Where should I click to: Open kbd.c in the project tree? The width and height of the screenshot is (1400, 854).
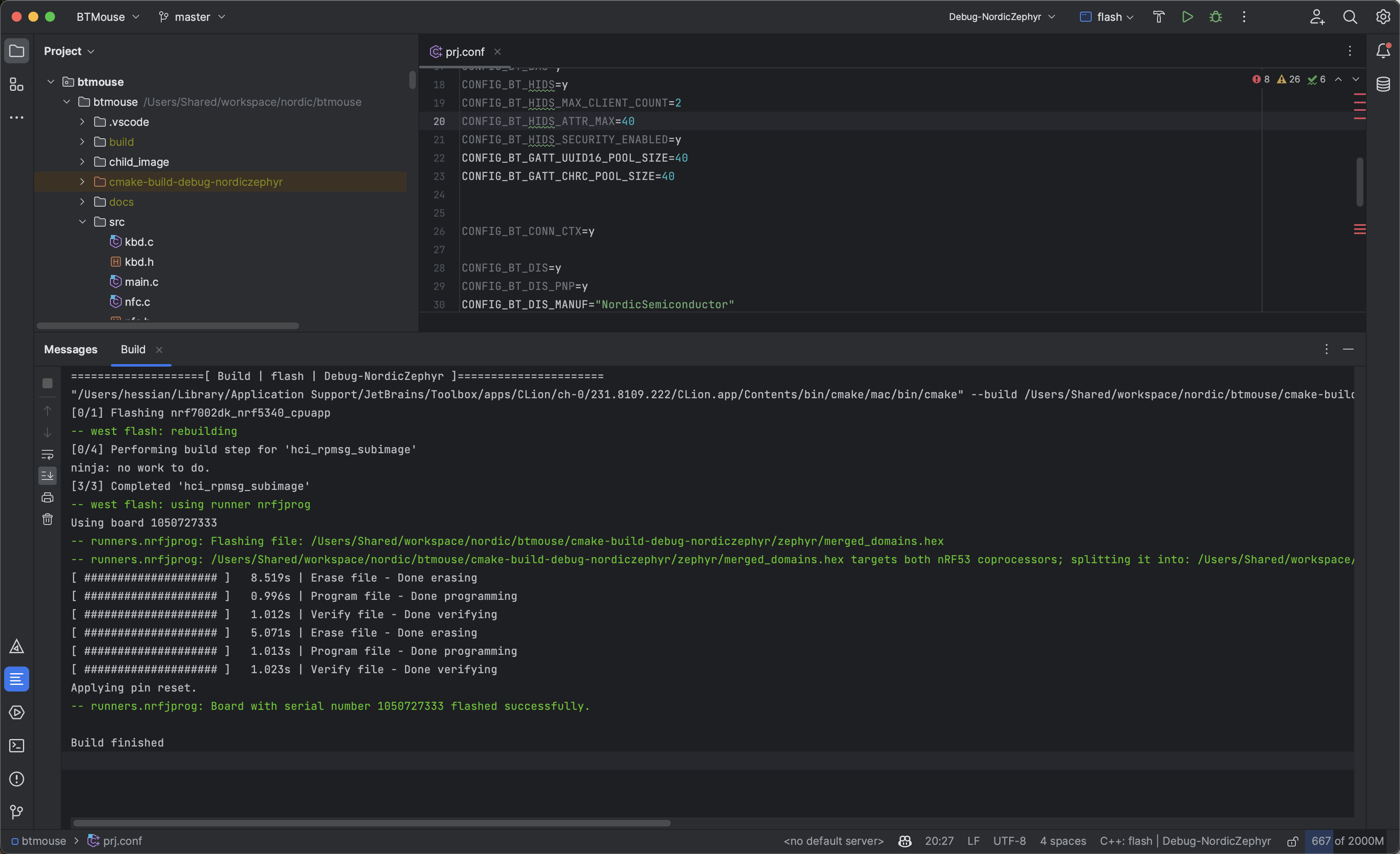pos(139,242)
